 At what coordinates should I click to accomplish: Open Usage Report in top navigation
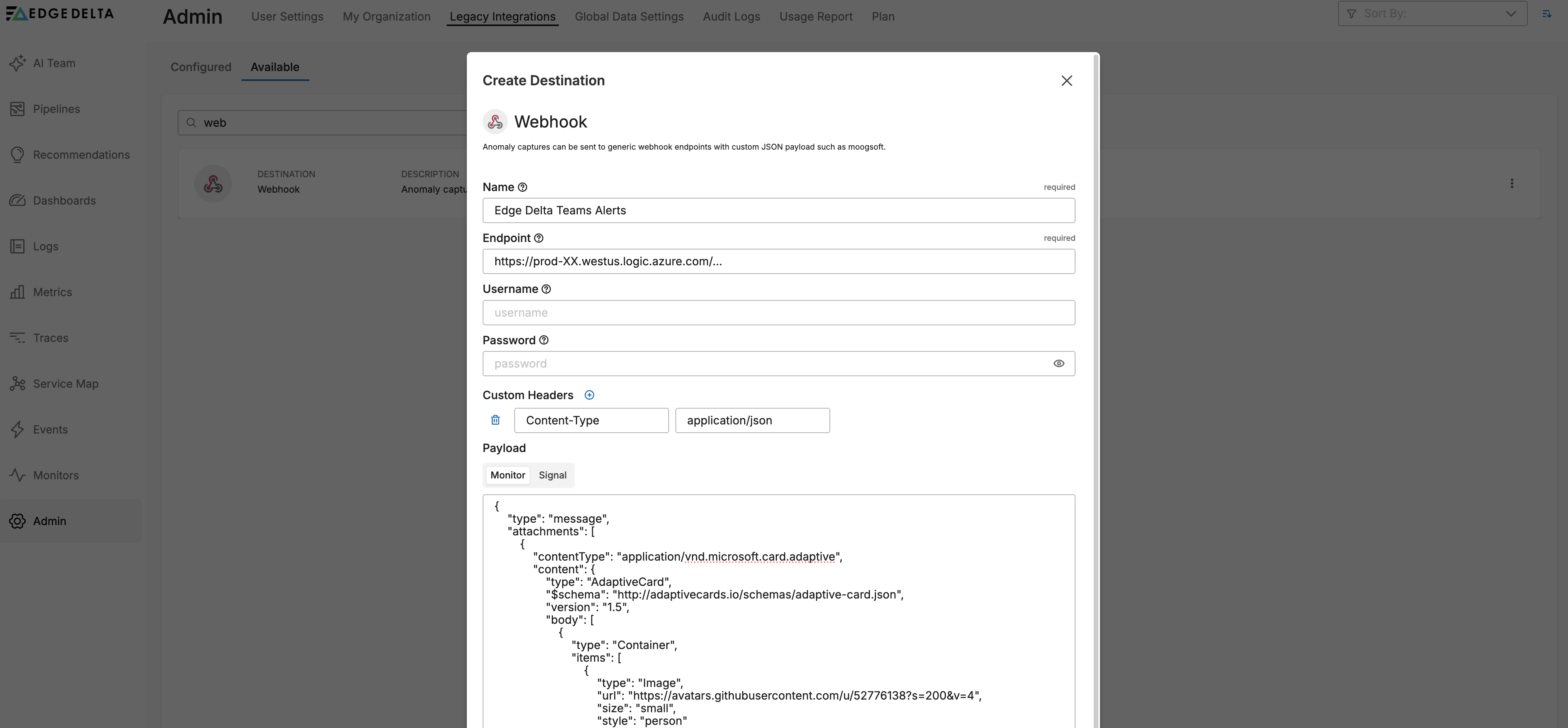816,17
